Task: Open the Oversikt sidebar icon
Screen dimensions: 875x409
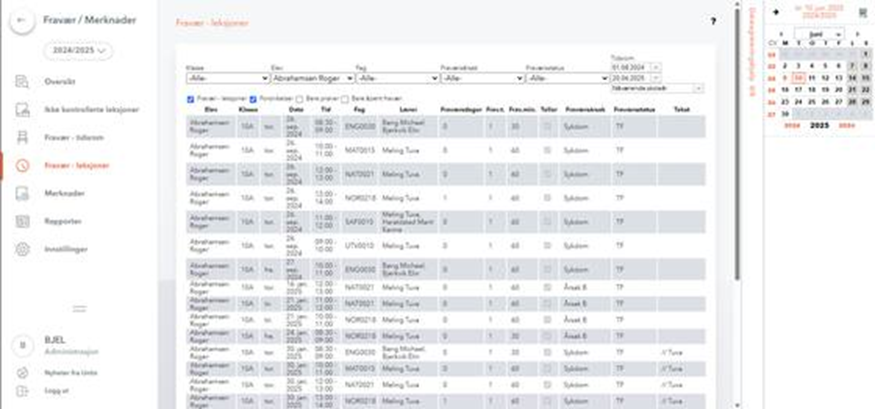Action: point(22,82)
